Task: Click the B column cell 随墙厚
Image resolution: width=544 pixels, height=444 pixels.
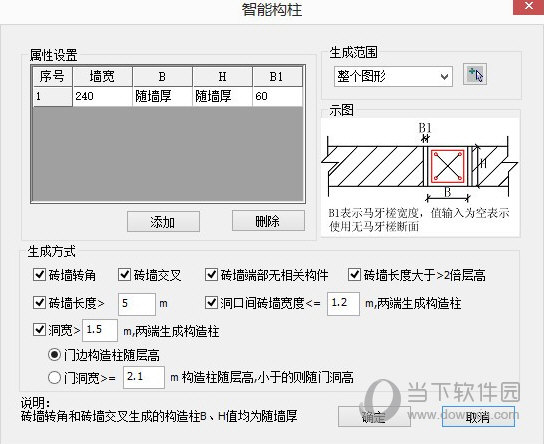Action: (x=162, y=96)
